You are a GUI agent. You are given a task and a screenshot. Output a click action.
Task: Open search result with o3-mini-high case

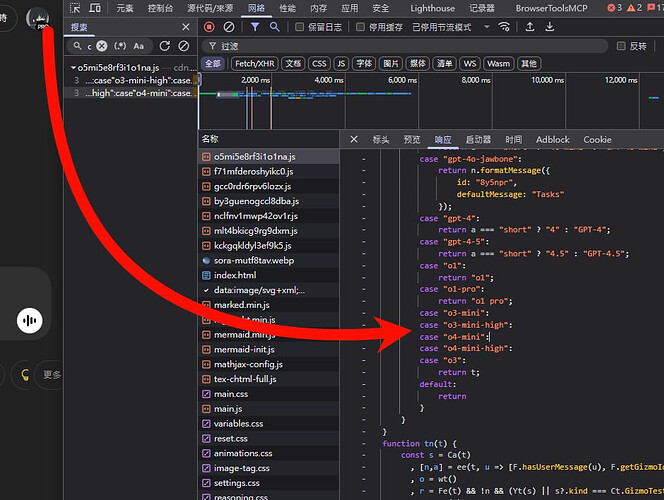click(x=131, y=80)
